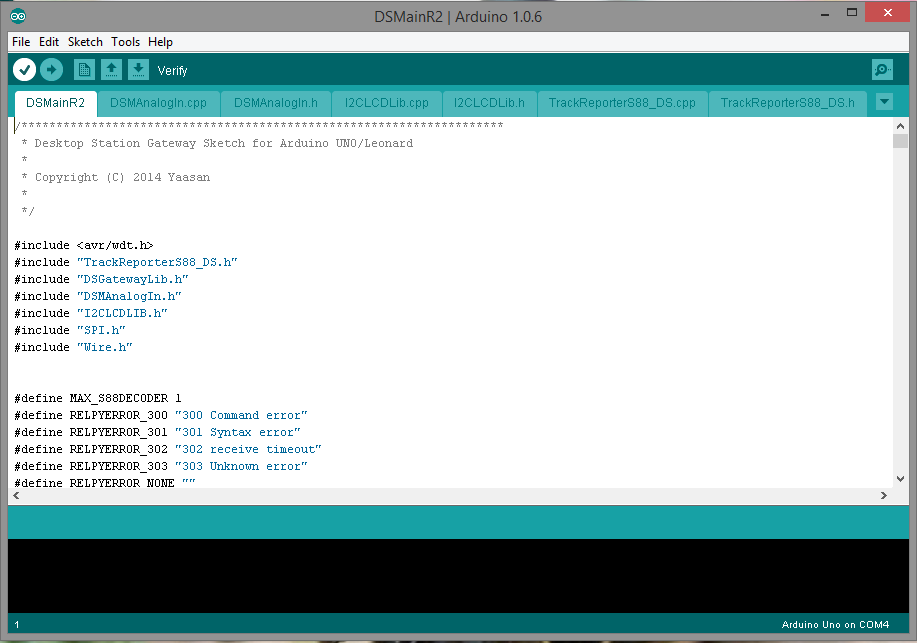Open the Help menu
The height and width of the screenshot is (643, 917).
[160, 42]
